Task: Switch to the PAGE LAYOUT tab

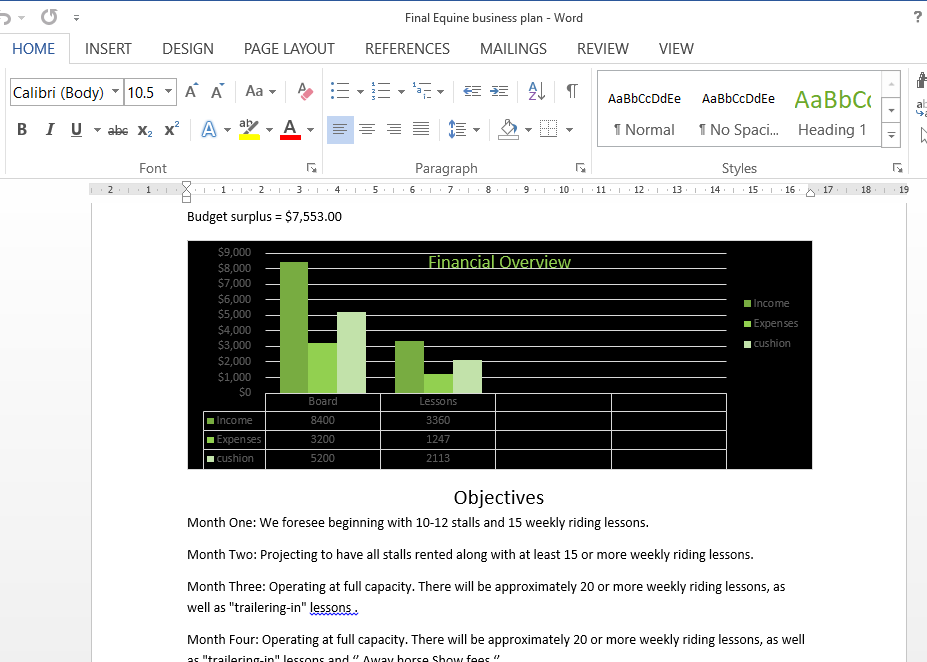Action: coord(289,48)
